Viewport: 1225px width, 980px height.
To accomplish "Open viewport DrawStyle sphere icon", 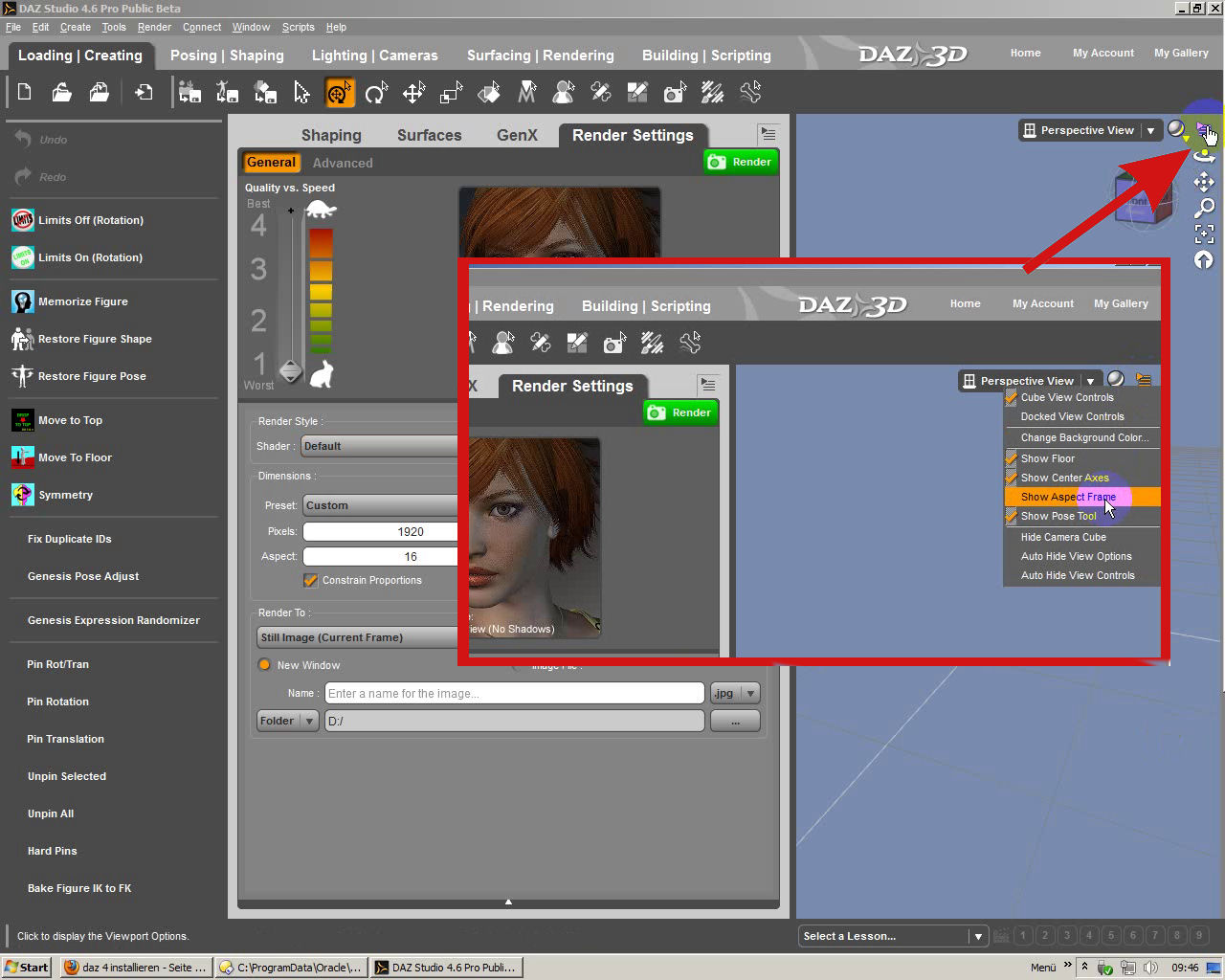I will tap(1176, 129).
